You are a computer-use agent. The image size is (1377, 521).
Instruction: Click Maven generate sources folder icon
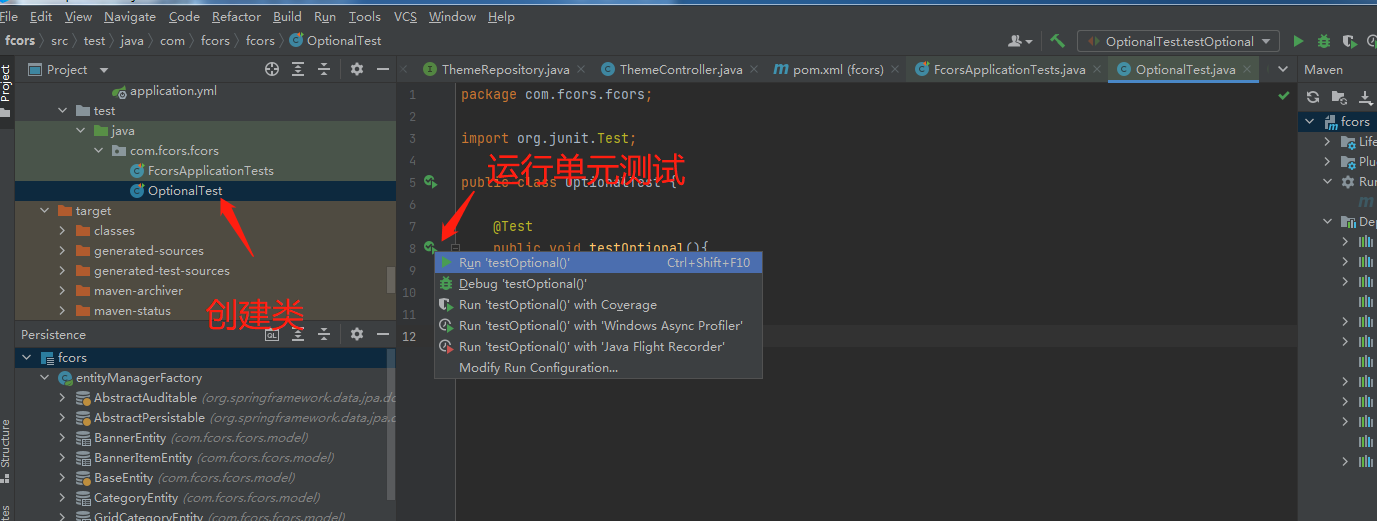coord(1339,97)
